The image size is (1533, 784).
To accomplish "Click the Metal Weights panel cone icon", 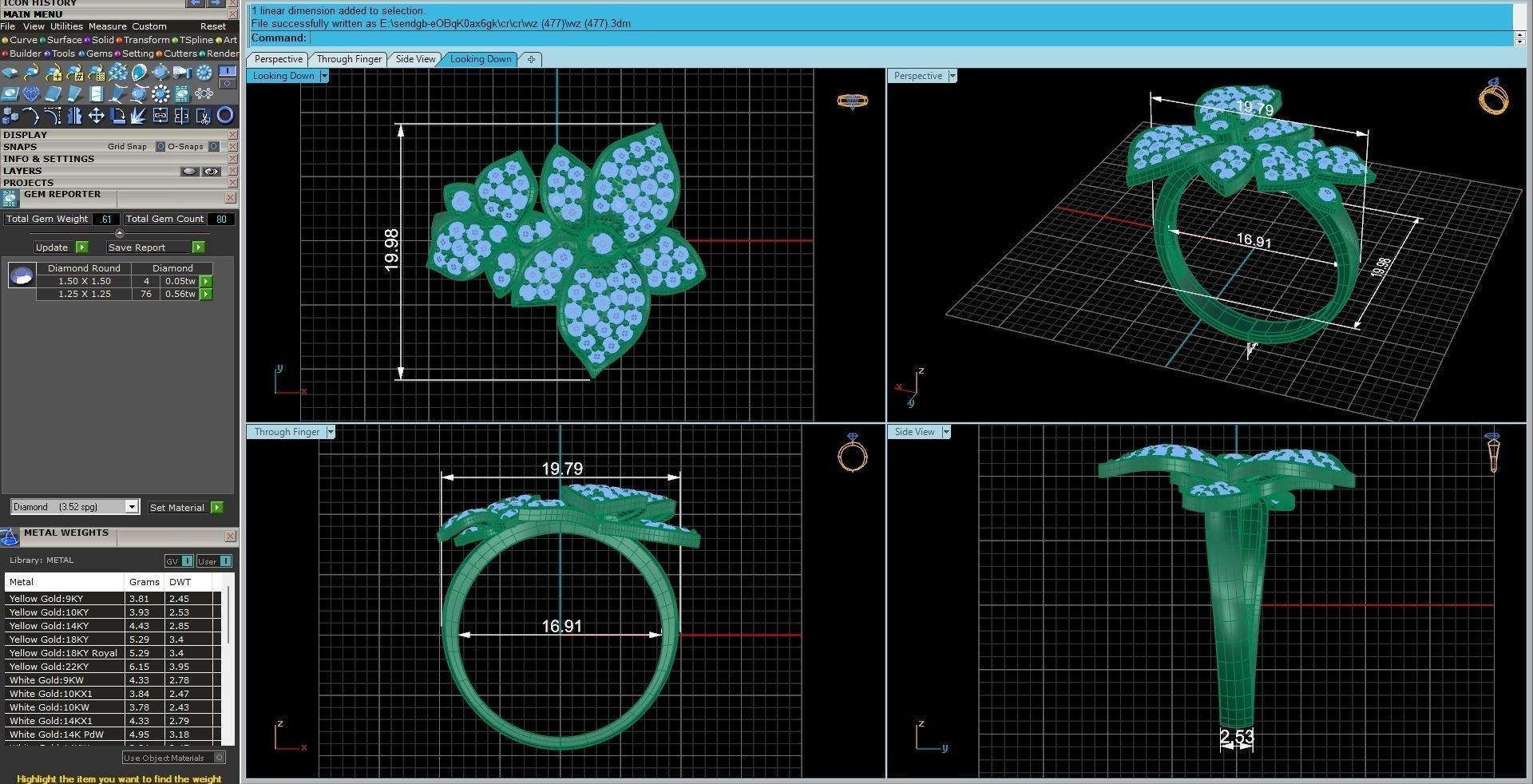I will pyautogui.click(x=10, y=536).
